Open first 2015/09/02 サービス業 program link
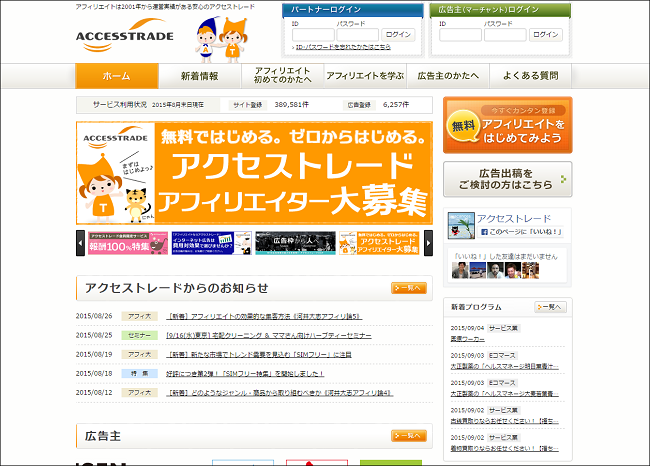 [x=504, y=421]
